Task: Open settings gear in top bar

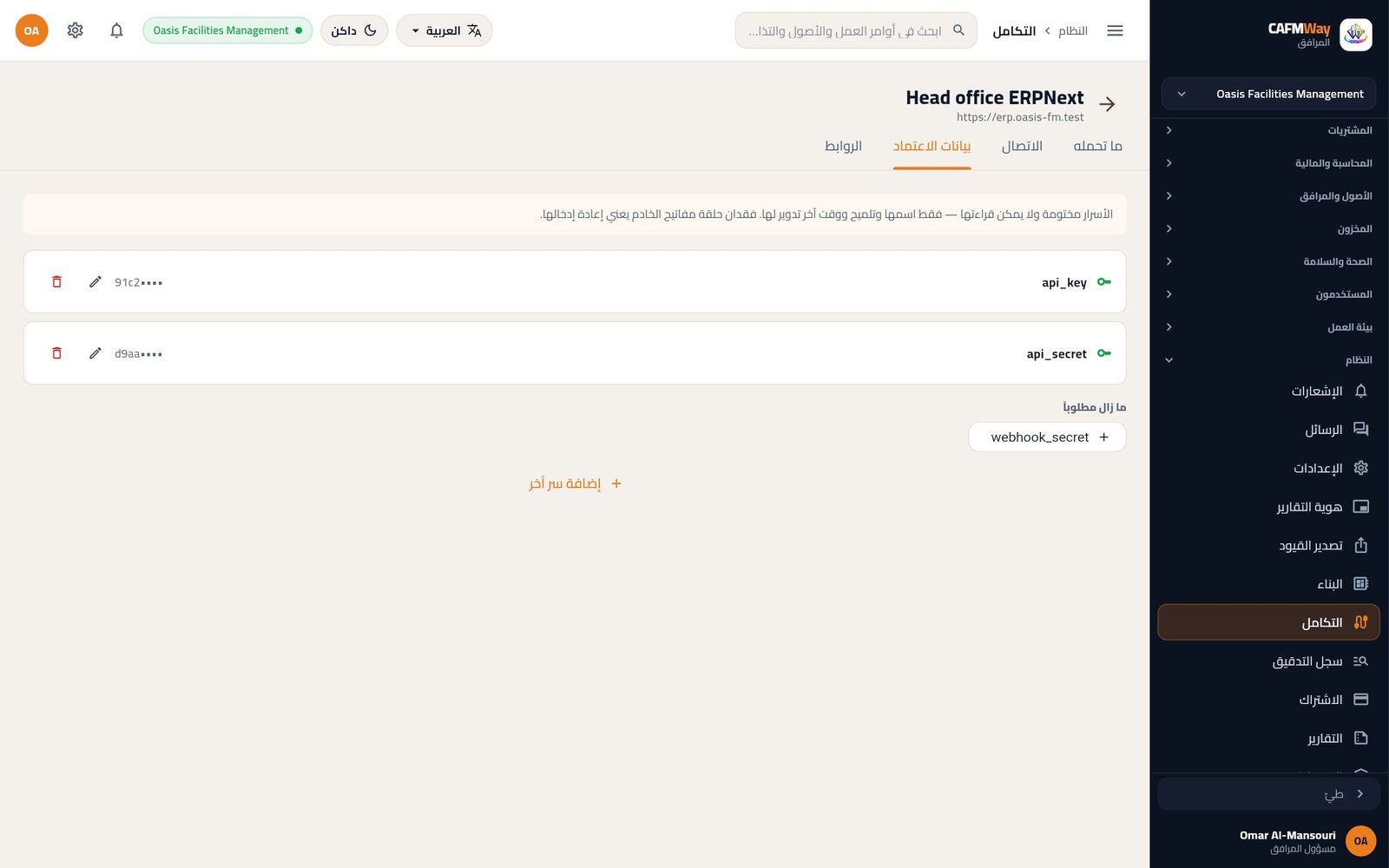Action: pos(76,30)
